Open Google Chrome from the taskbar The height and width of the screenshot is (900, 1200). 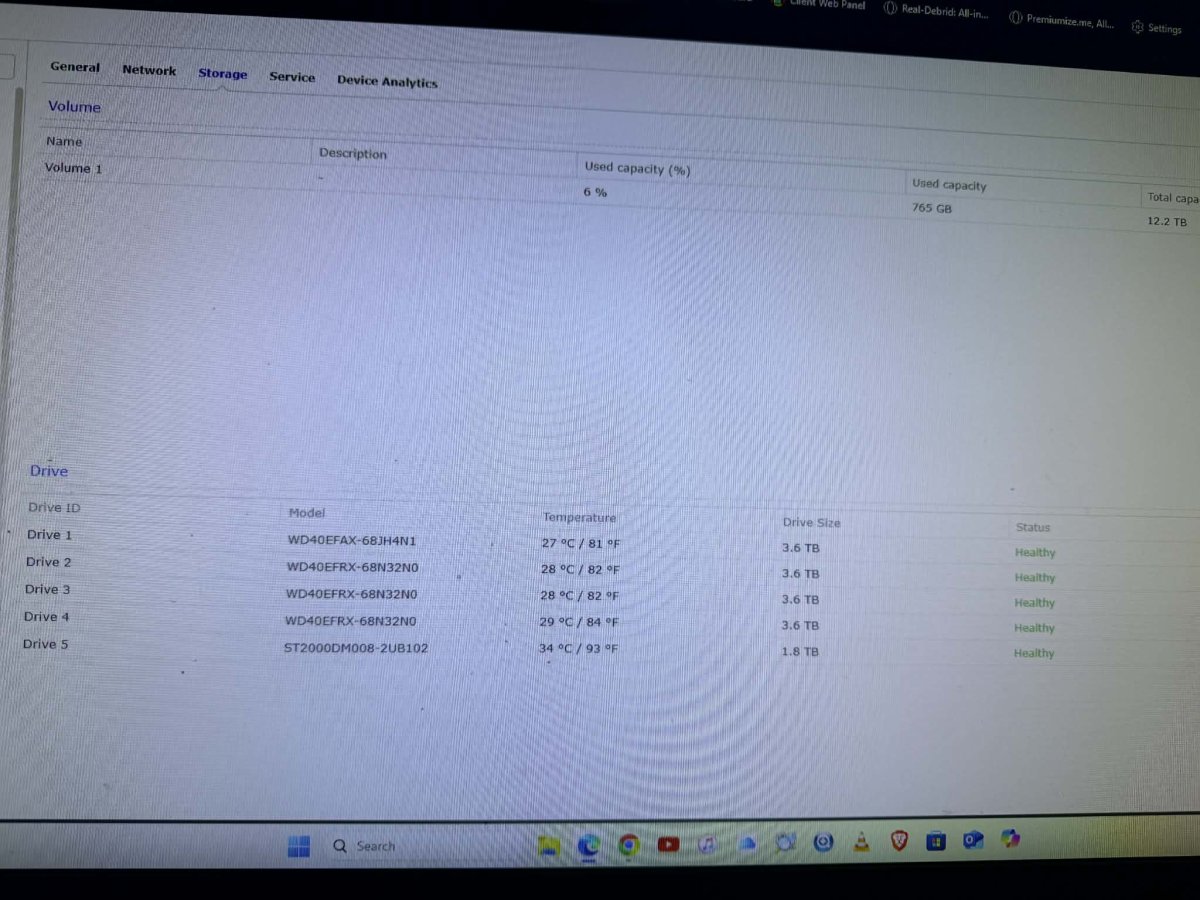pos(628,845)
